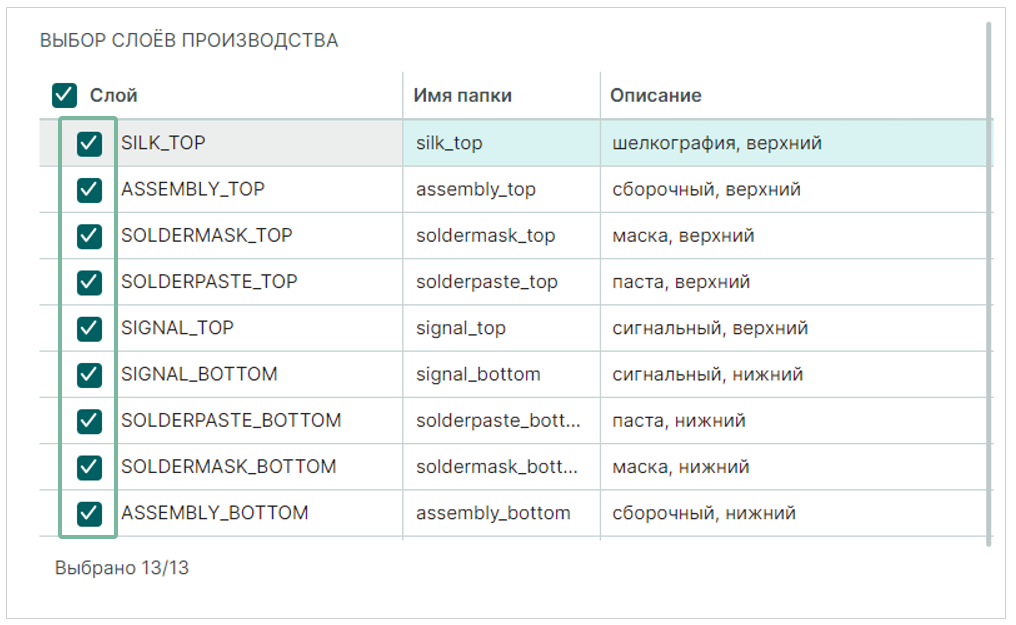Click the Имя папки column header
The width and height of the screenshot is (1016, 625).
coord(463,96)
